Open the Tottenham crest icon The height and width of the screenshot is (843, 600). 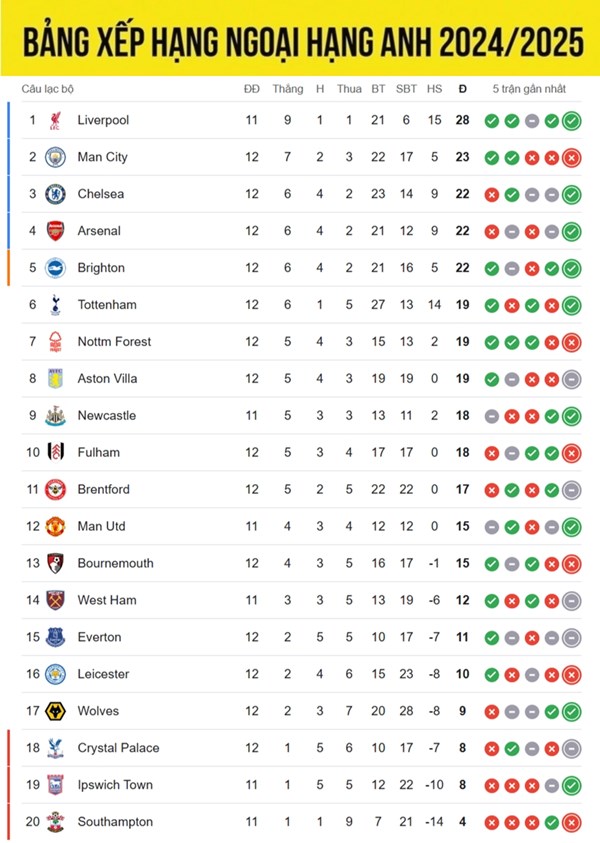click(x=55, y=305)
